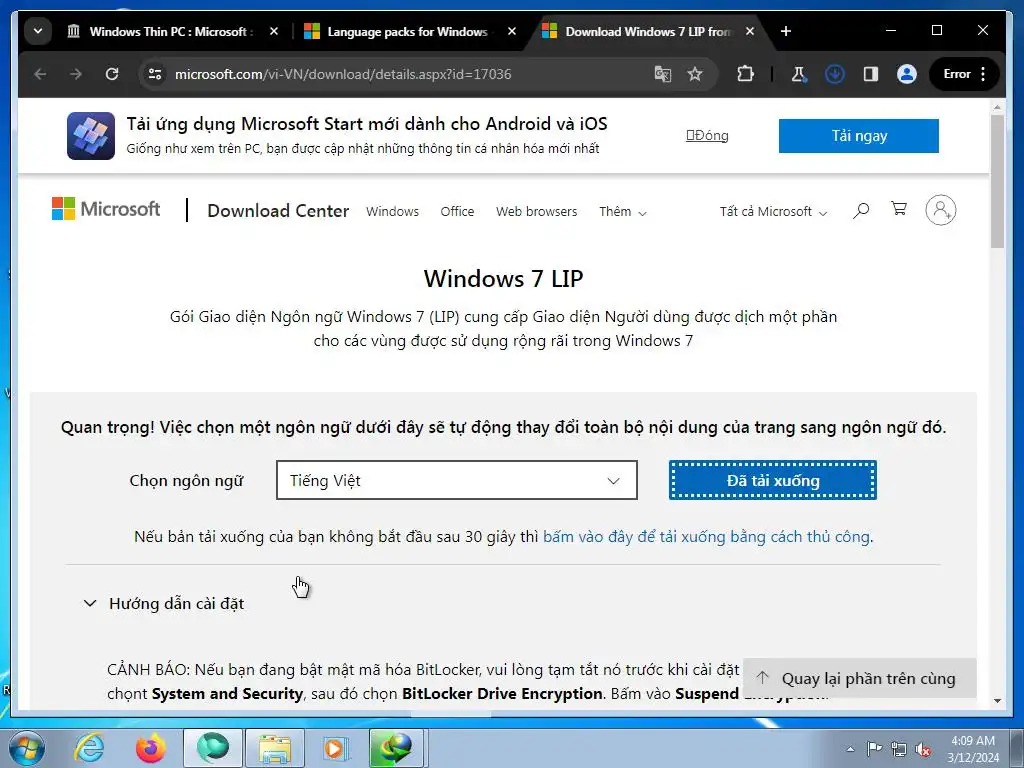Open the Error menu button

click(x=964, y=74)
